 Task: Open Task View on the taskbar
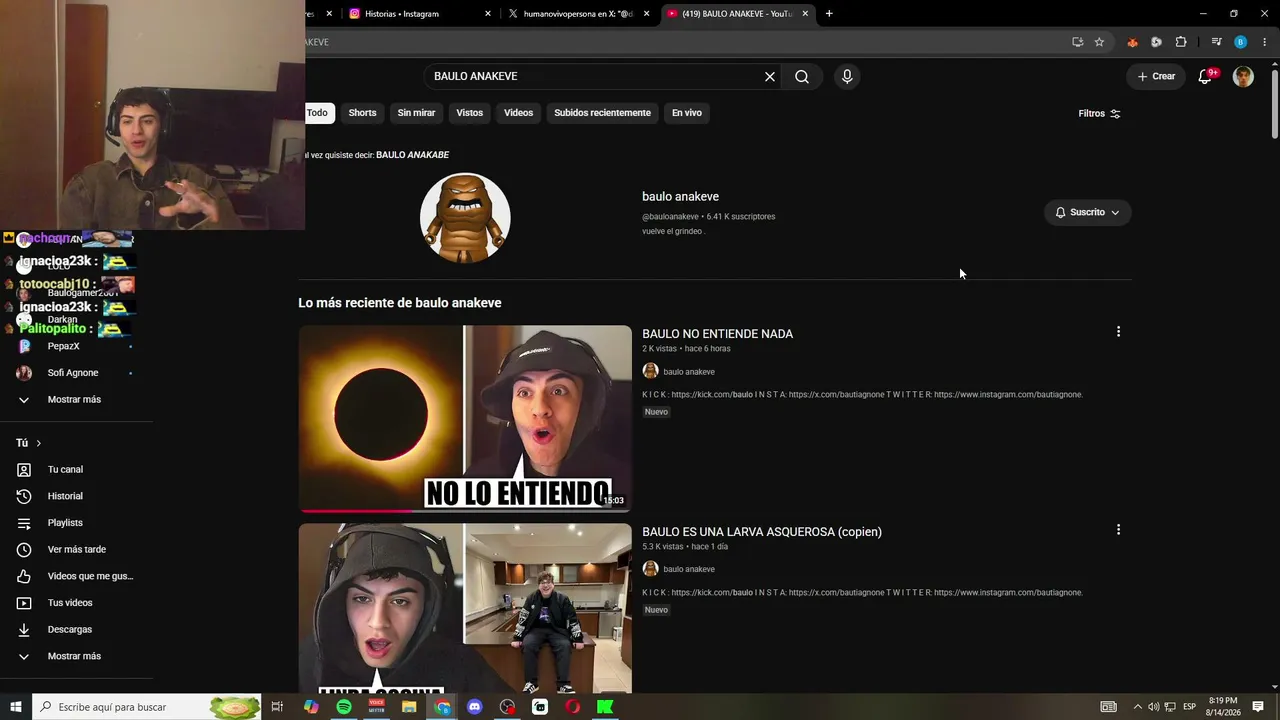coord(277,707)
